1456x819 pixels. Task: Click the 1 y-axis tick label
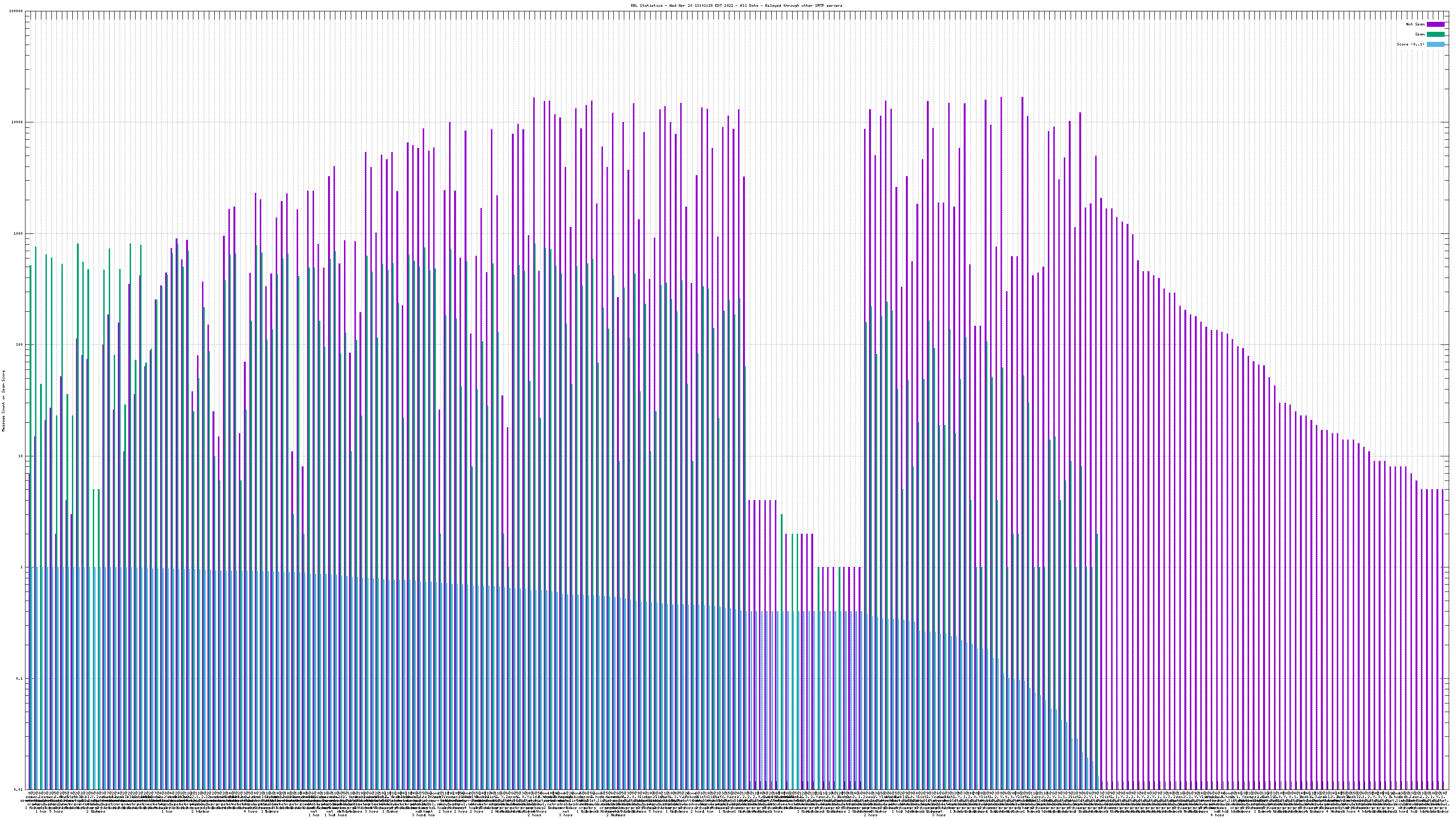22,567
